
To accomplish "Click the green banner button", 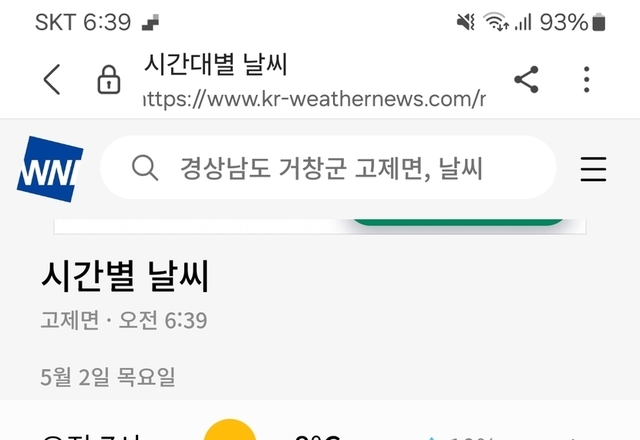I will click(x=458, y=222).
